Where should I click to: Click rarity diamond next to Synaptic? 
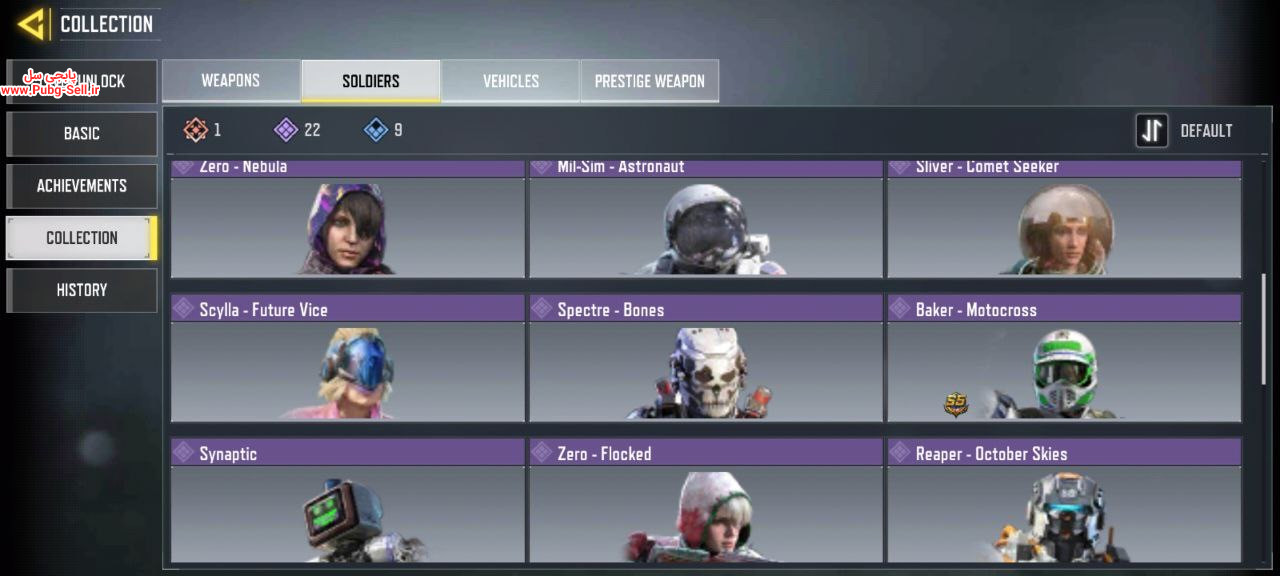point(183,453)
